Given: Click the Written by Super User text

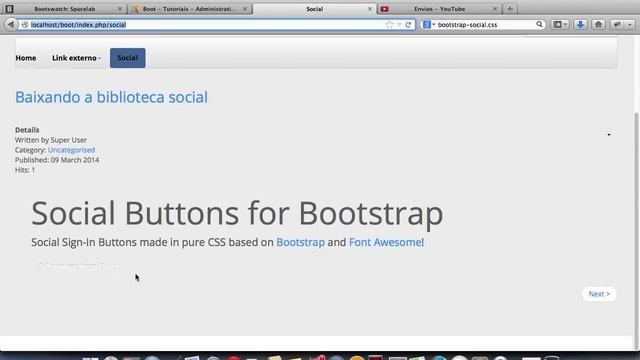Looking at the screenshot, I should coord(51,140).
